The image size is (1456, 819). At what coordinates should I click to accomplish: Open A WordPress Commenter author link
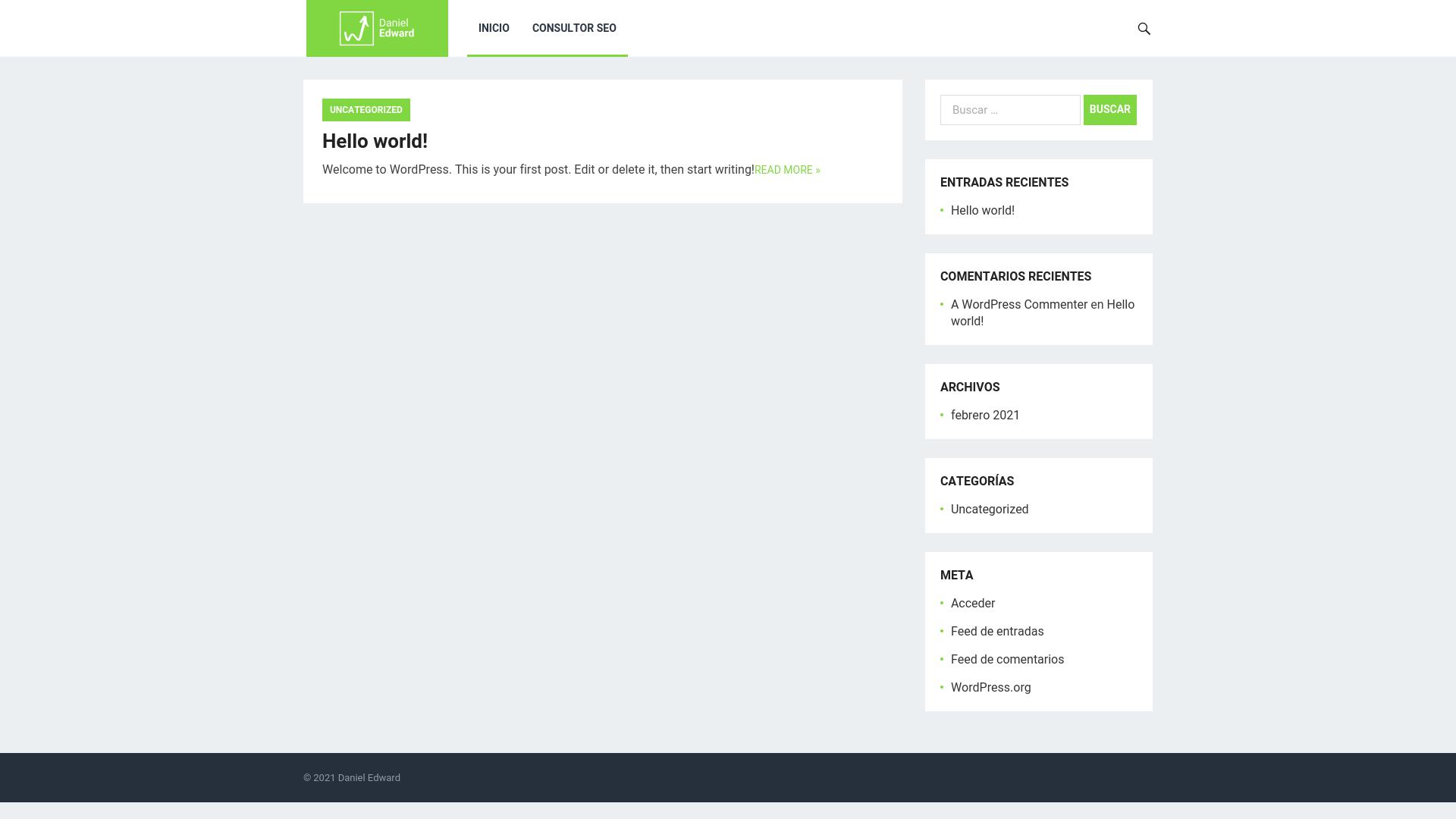(1019, 305)
